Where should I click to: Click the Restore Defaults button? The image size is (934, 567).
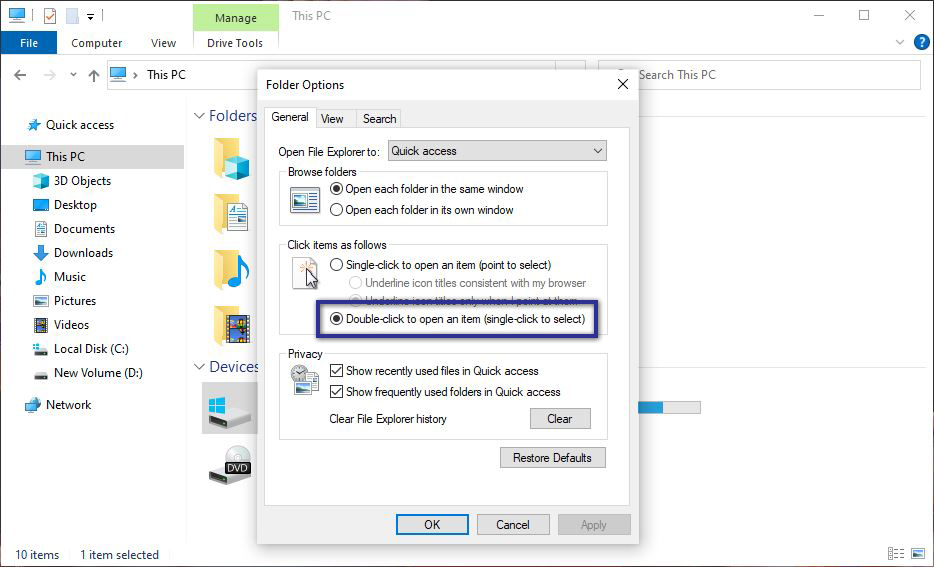[x=553, y=458]
